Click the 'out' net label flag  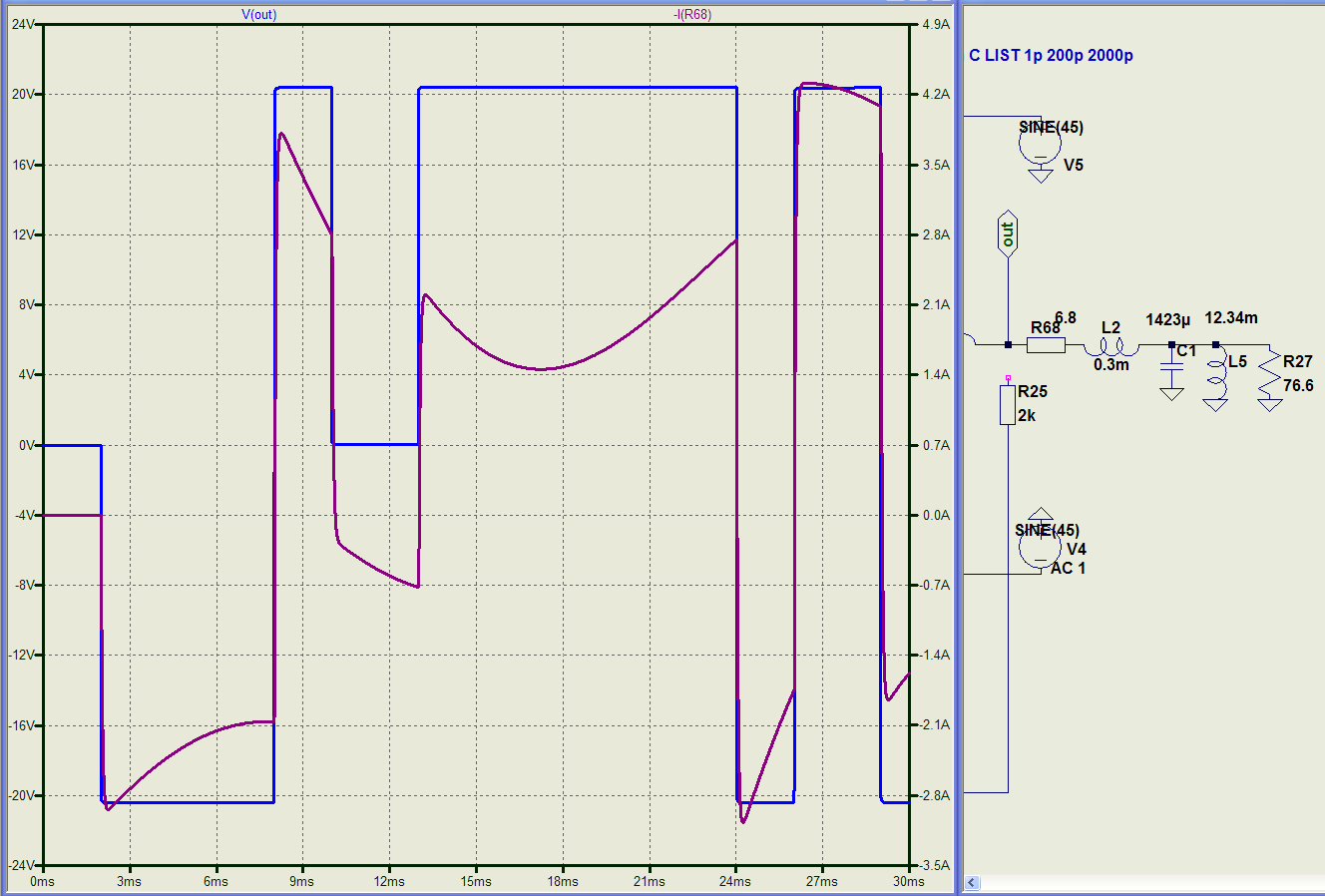[1008, 234]
